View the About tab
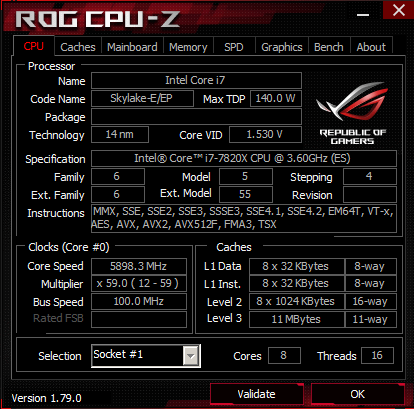414x409 pixels. pos(371,47)
